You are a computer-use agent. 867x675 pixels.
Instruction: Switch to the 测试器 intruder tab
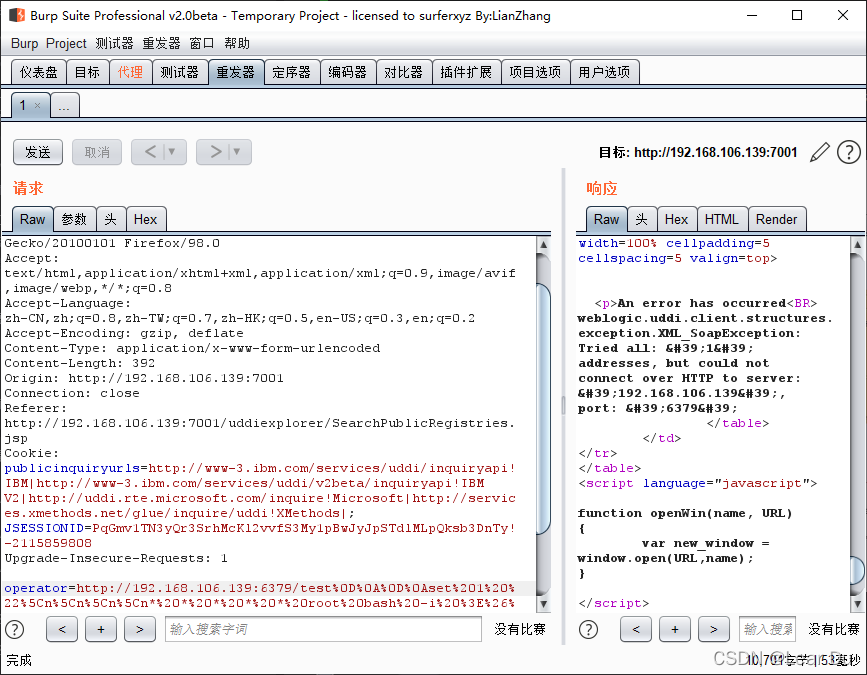tap(180, 72)
